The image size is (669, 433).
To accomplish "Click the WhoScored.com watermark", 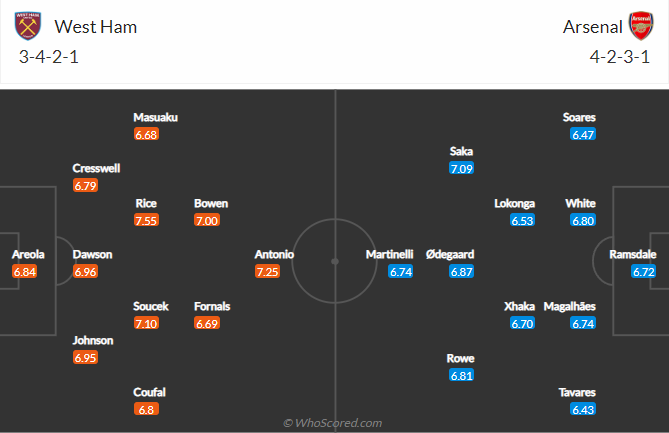I will pos(333,424).
